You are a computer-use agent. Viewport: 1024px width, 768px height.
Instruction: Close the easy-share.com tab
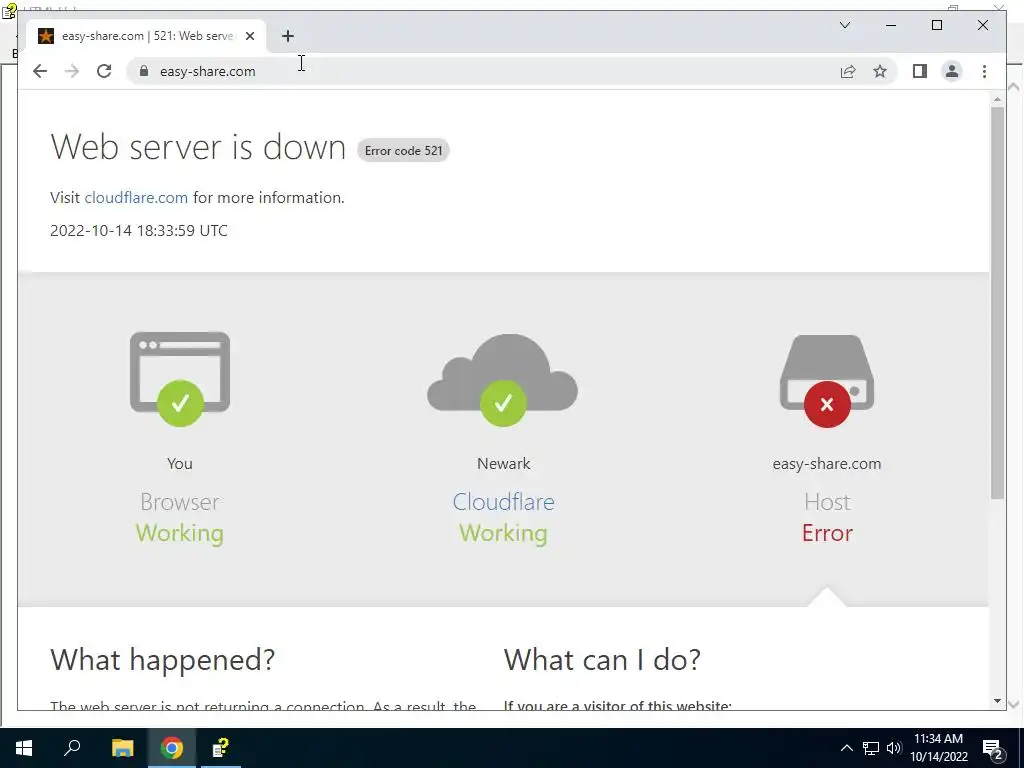(249, 36)
